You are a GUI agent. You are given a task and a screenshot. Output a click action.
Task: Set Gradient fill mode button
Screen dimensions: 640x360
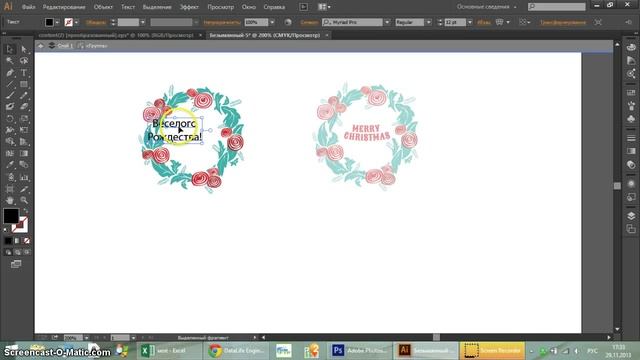point(17,241)
